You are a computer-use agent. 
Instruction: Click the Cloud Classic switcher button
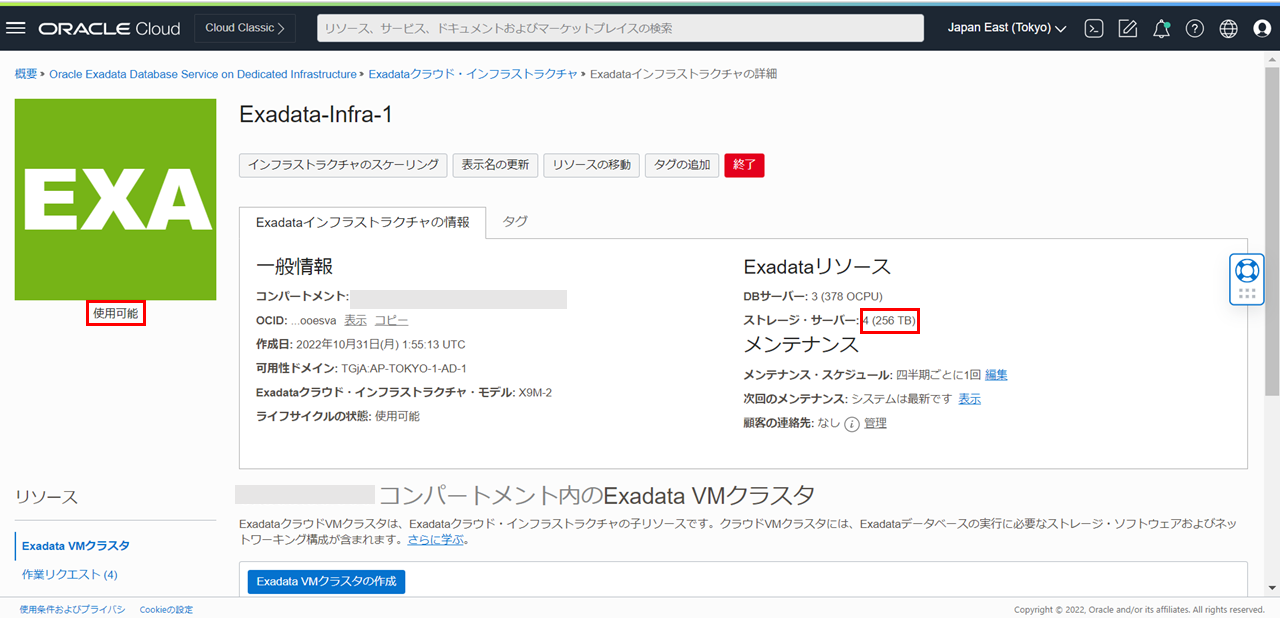[x=245, y=28]
